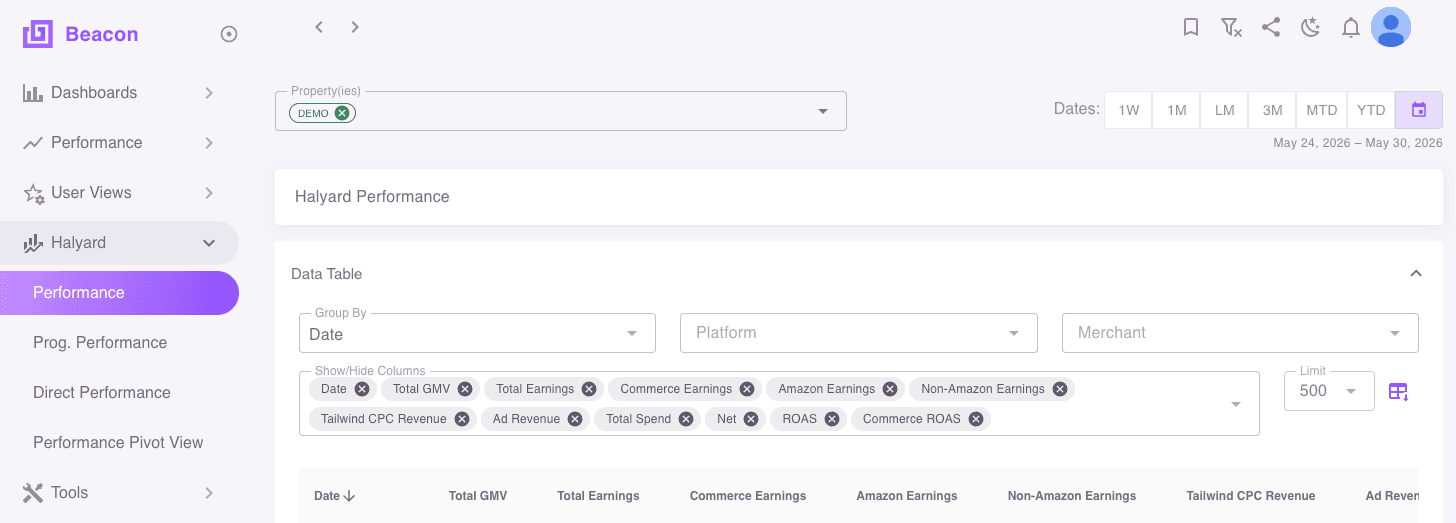The width and height of the screenshot is (1456, 523).
Task: Open Halyard Performance submenu item
Action: [x=119, y=292]
